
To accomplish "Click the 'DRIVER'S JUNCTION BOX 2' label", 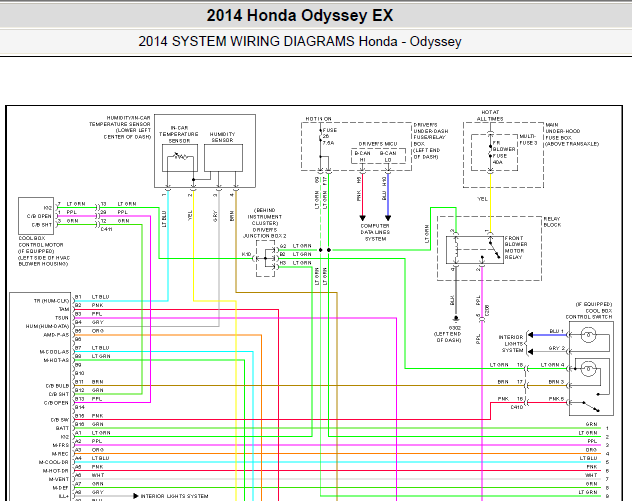I will [264, 233].
